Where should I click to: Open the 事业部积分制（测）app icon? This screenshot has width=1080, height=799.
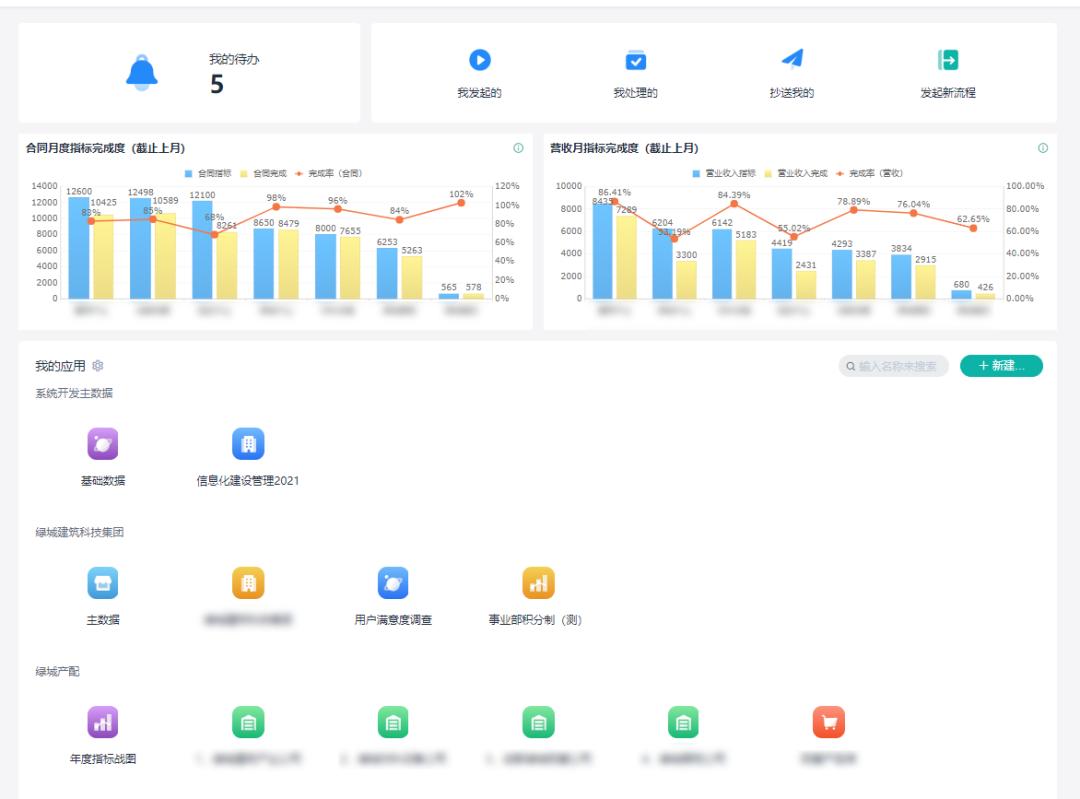click(539, 583)
